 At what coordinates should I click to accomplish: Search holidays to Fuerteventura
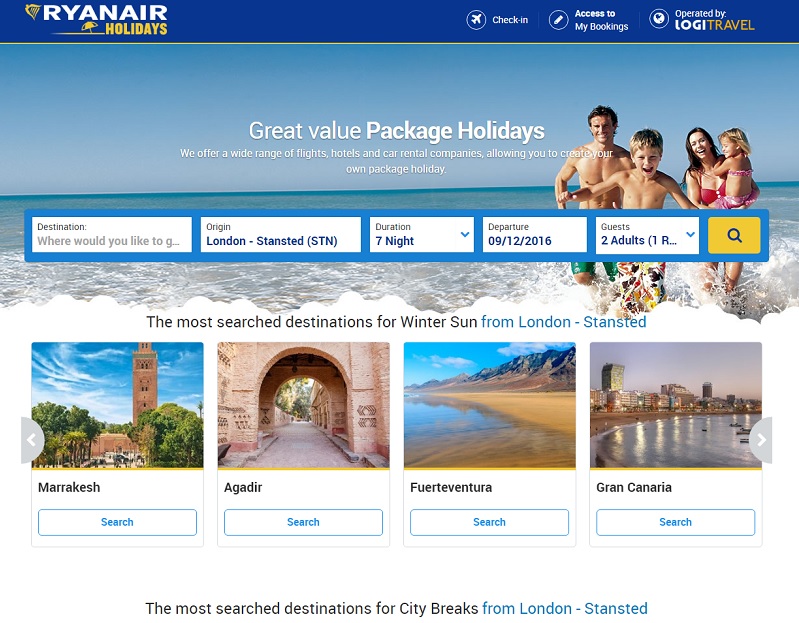[489, 522]
